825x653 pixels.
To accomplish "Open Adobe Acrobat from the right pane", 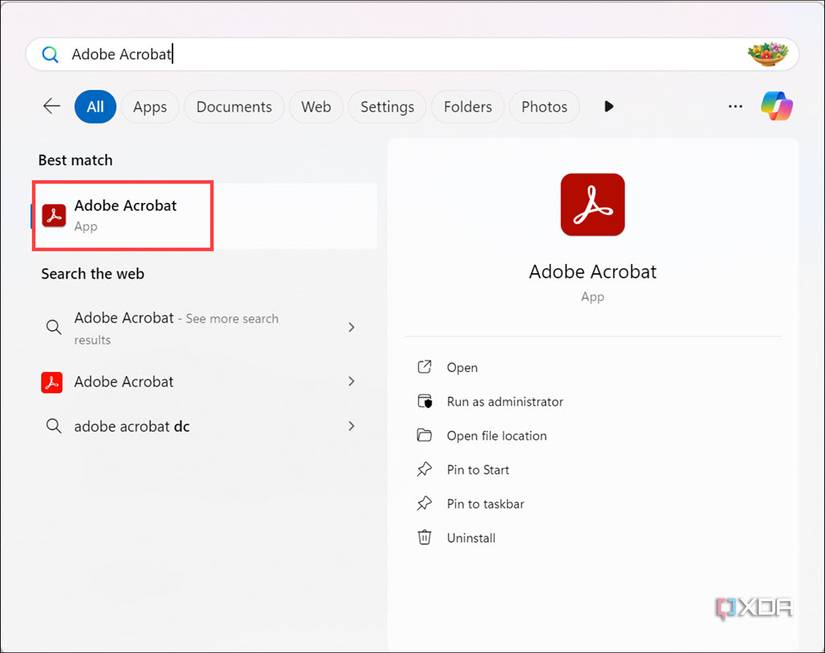I will pyautogui.click(x=462, y=367).
